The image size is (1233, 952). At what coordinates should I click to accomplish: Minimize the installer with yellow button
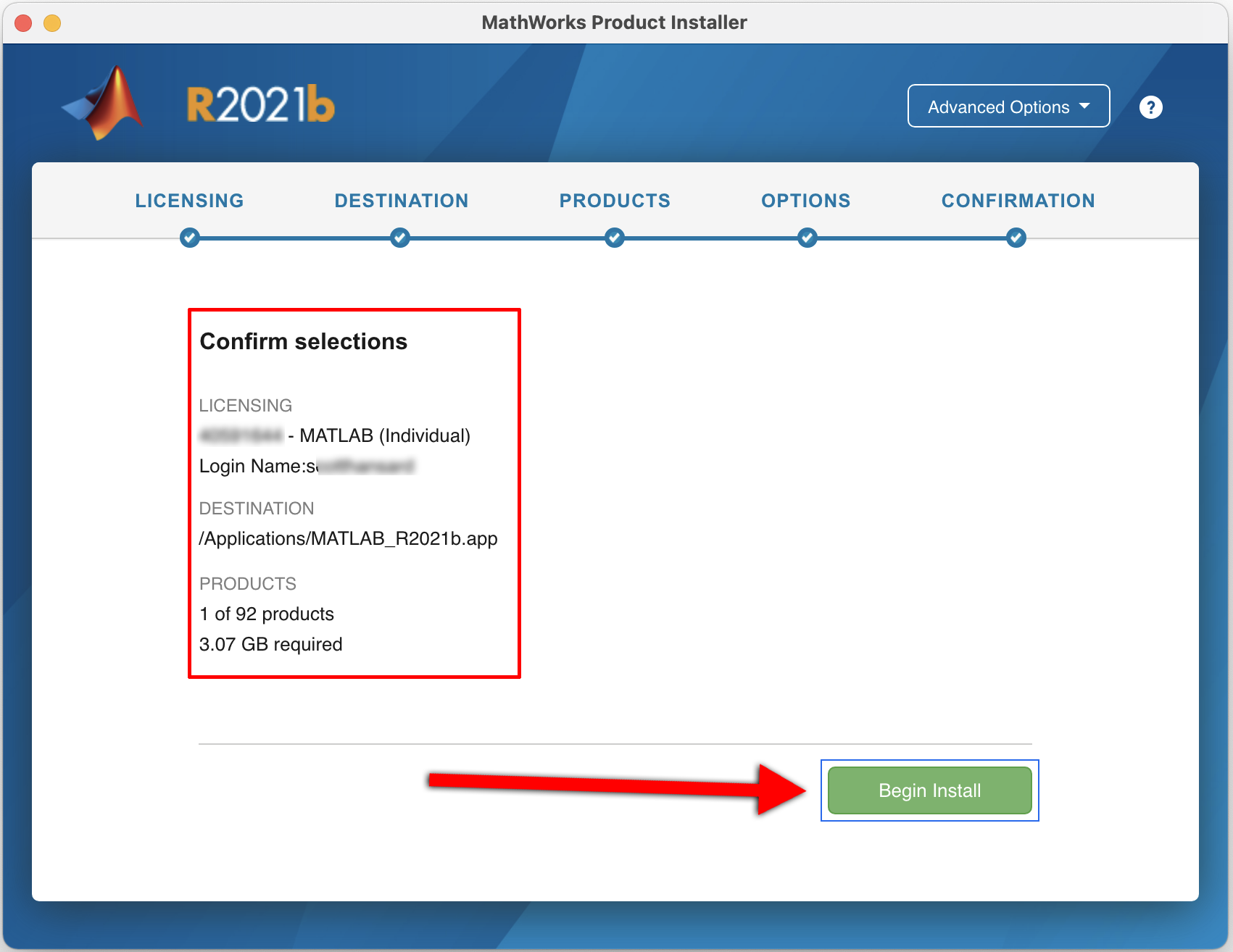click(x=52, y=23)
